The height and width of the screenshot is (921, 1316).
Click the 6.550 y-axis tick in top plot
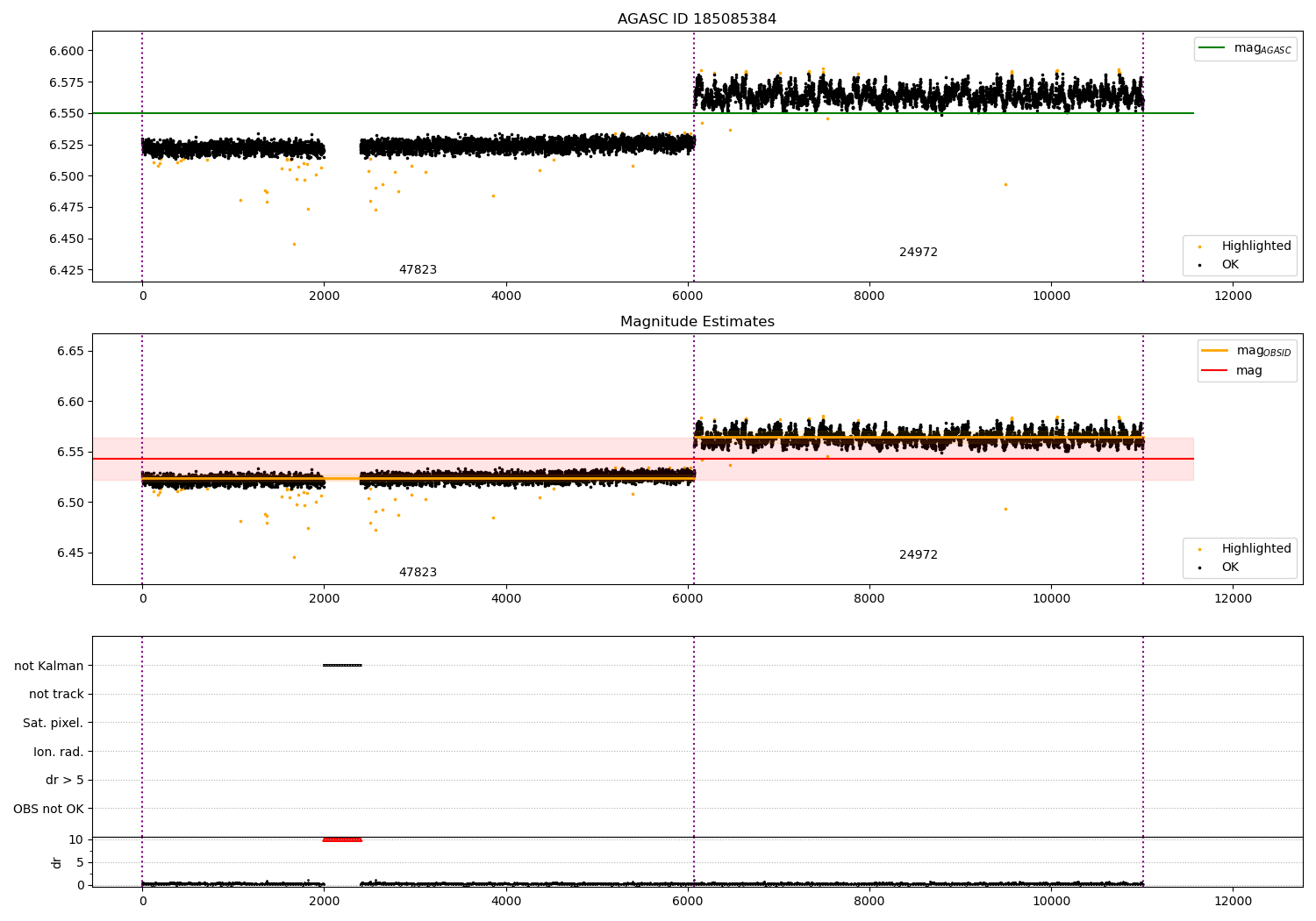66,113
